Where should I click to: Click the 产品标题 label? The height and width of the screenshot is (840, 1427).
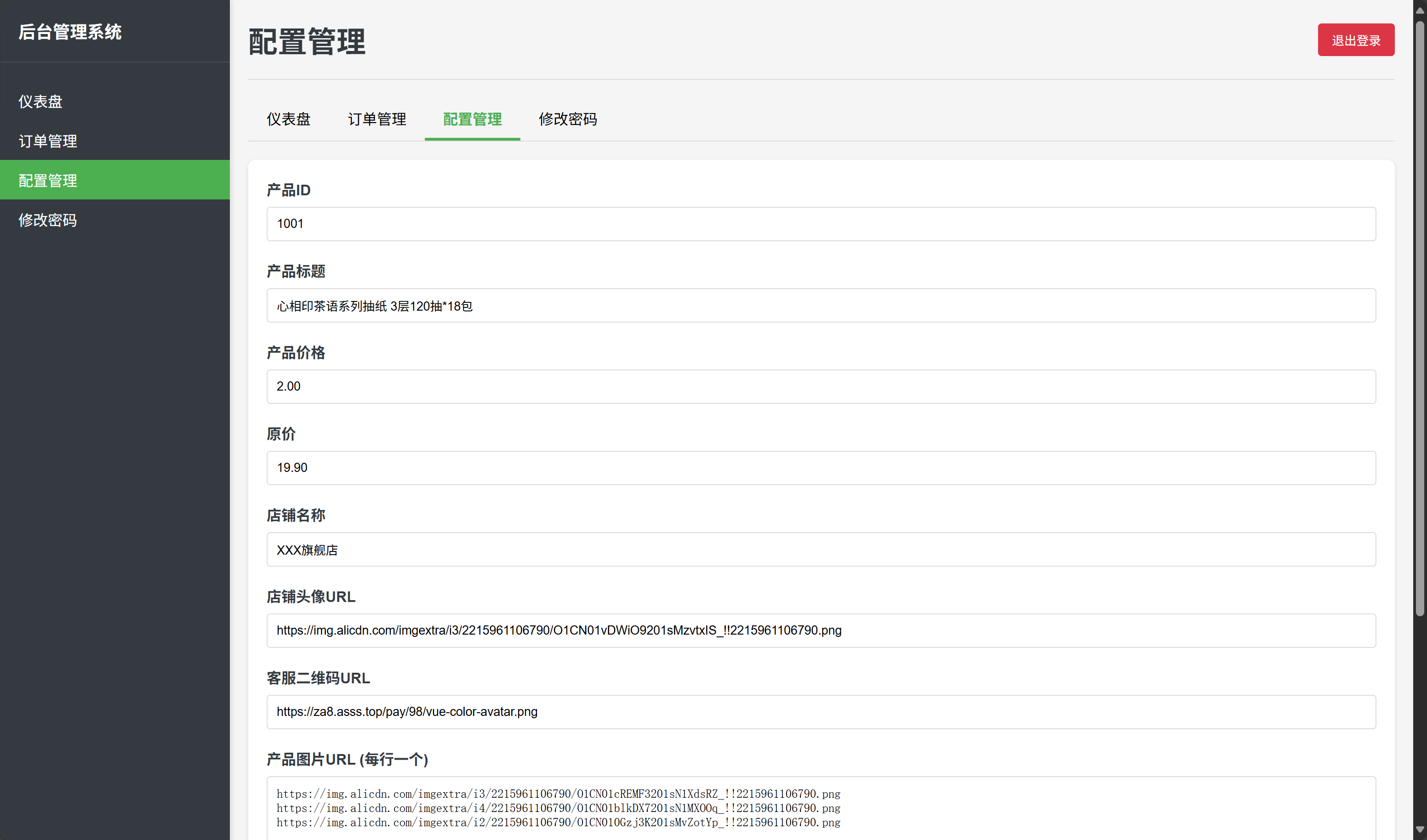(x=296, y=271)
